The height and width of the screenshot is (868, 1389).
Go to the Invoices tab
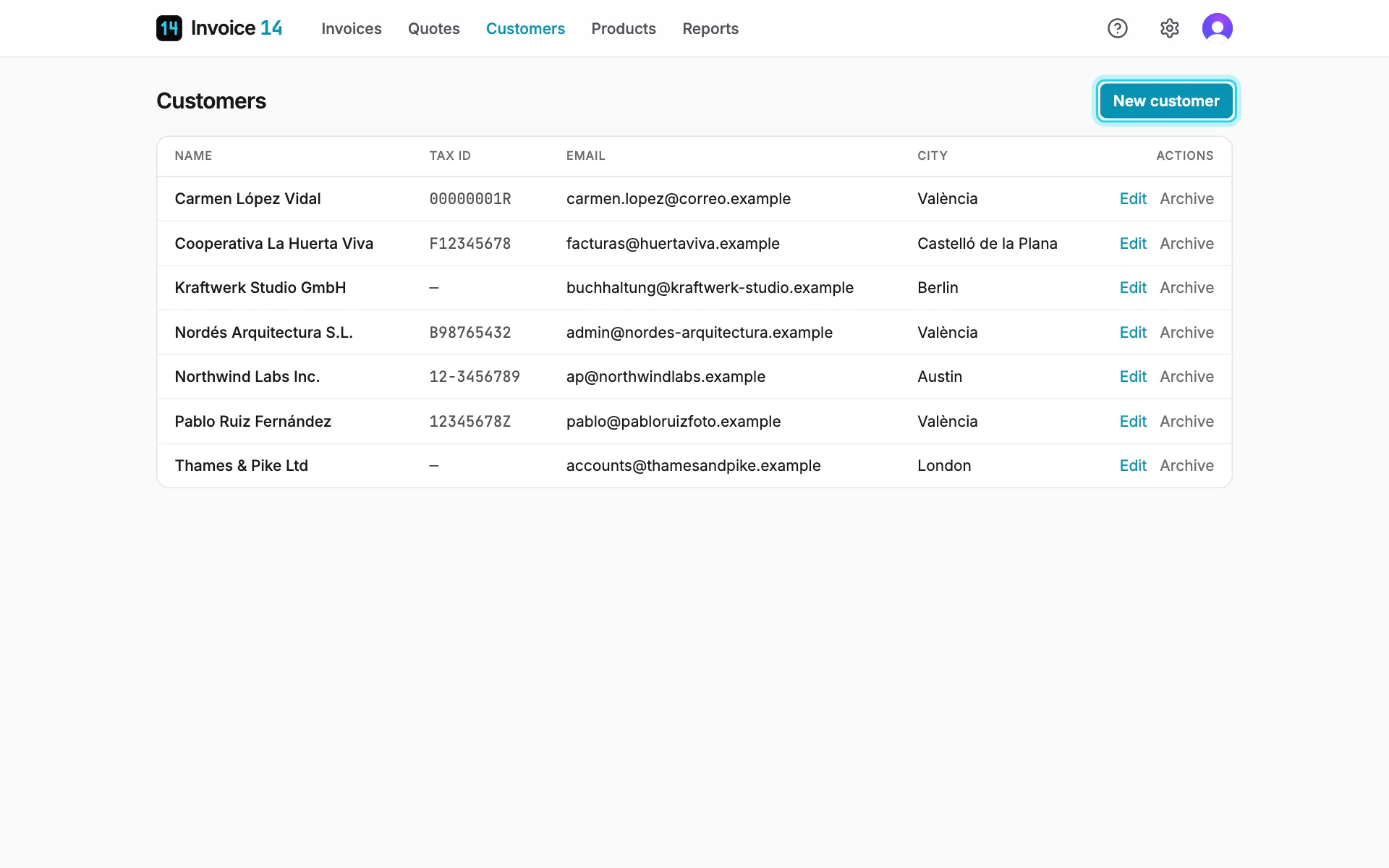coord(352,28)
